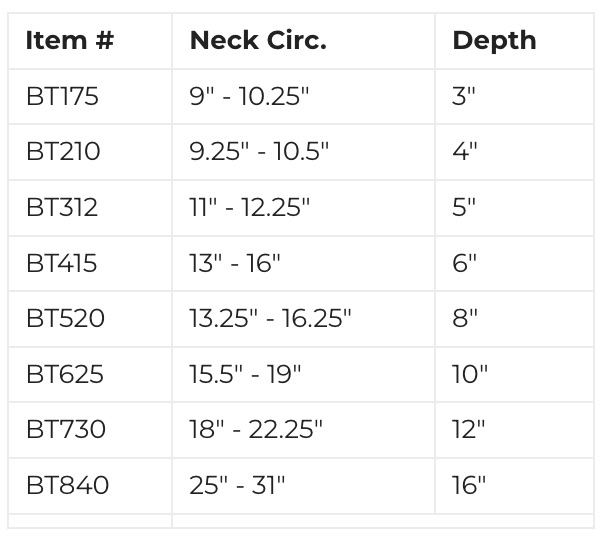Viewport: 604px width, 538px height.
Task: Click the 11" - 12.25" neck size cell
Action: point(250,208)
